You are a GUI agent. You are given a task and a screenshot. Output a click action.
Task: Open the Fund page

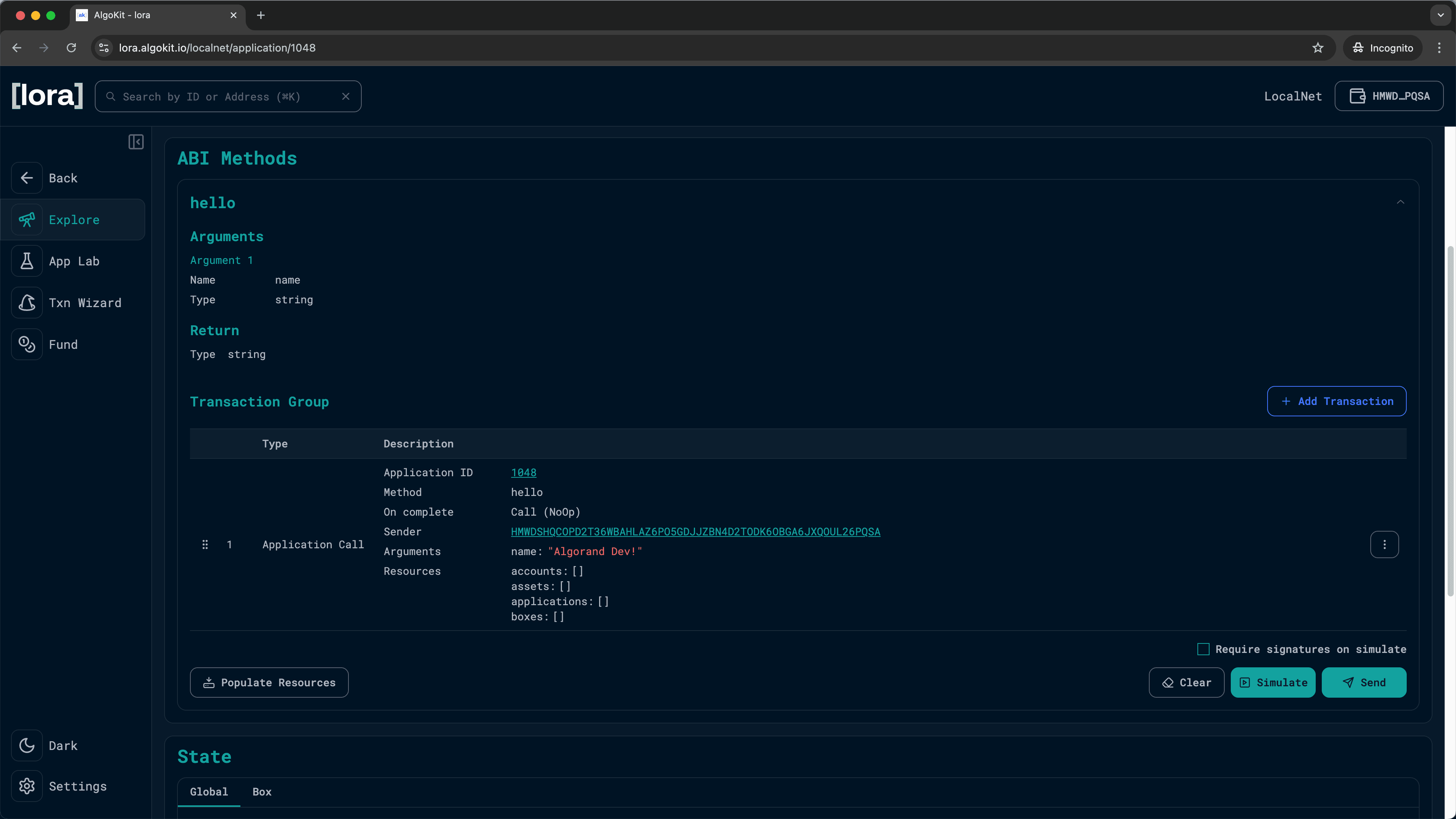click(63, 344)
